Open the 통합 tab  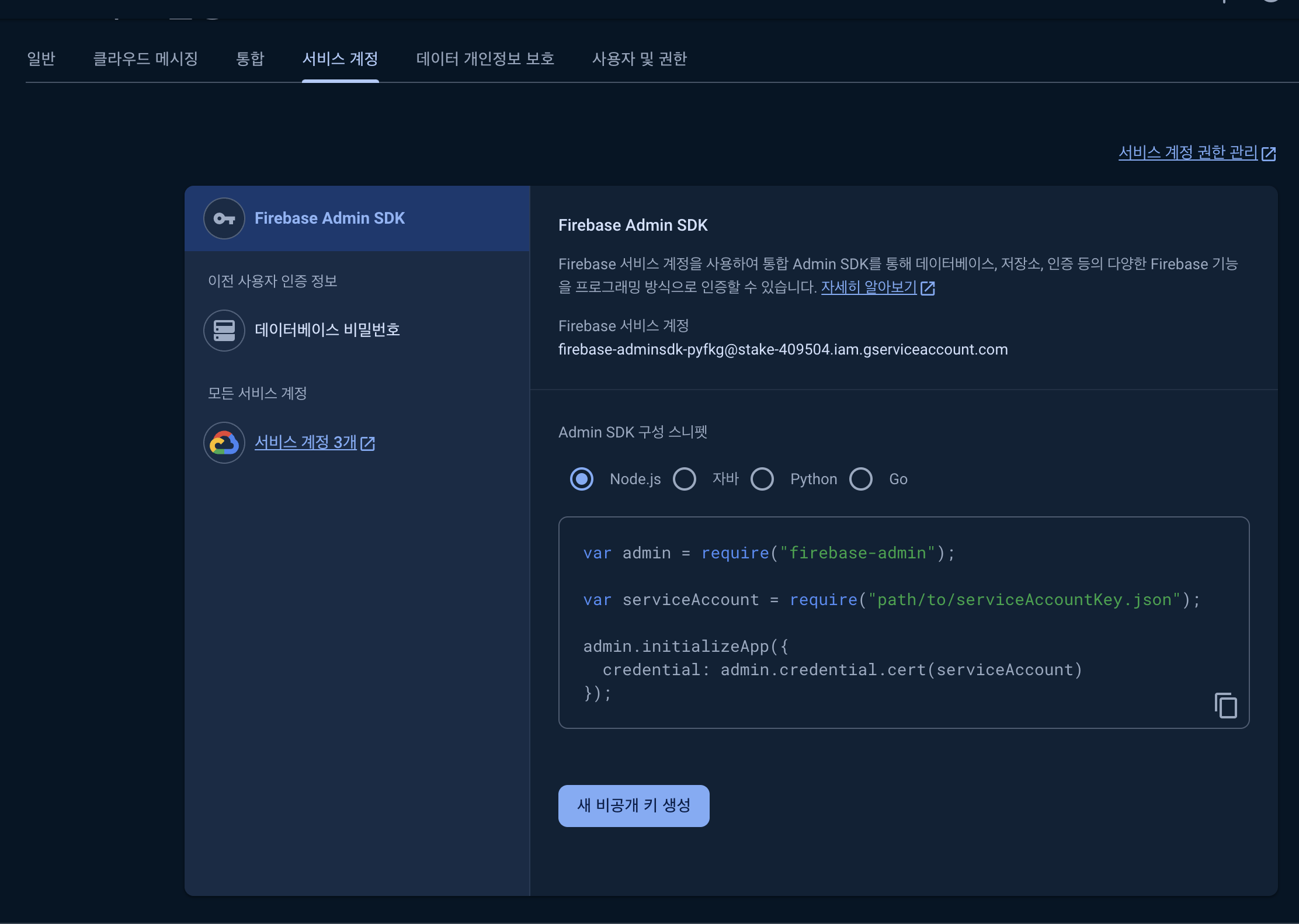pos(250,58)
